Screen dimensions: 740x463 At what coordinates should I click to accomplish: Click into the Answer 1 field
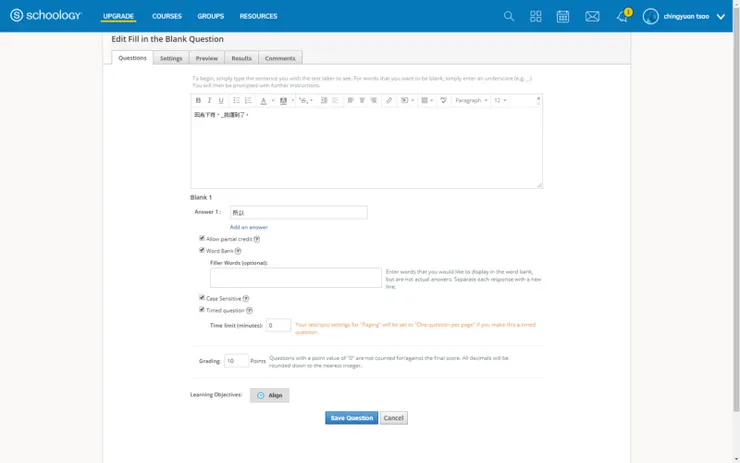[x=299, y=212]
